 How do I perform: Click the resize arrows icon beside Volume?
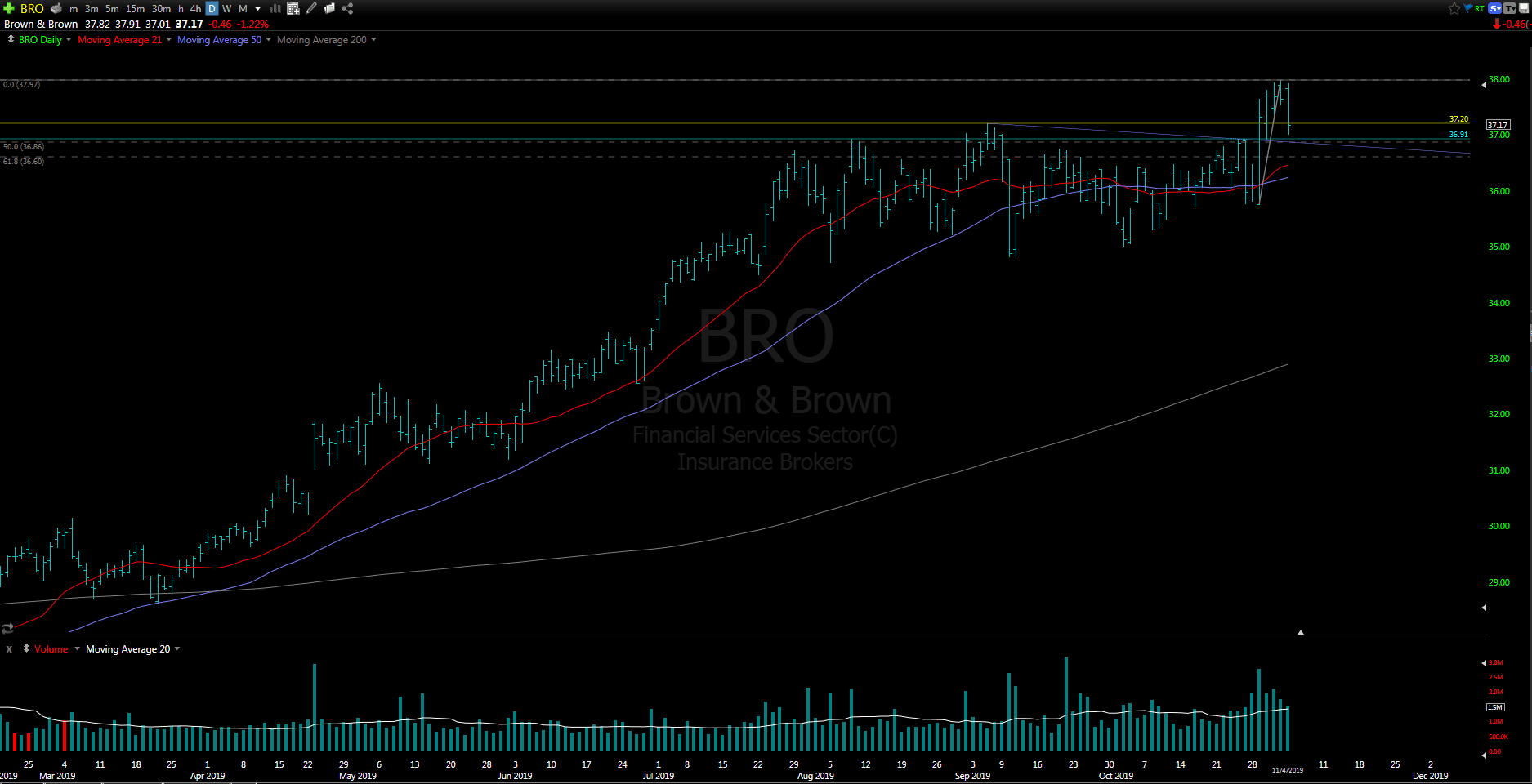point(26,648)
